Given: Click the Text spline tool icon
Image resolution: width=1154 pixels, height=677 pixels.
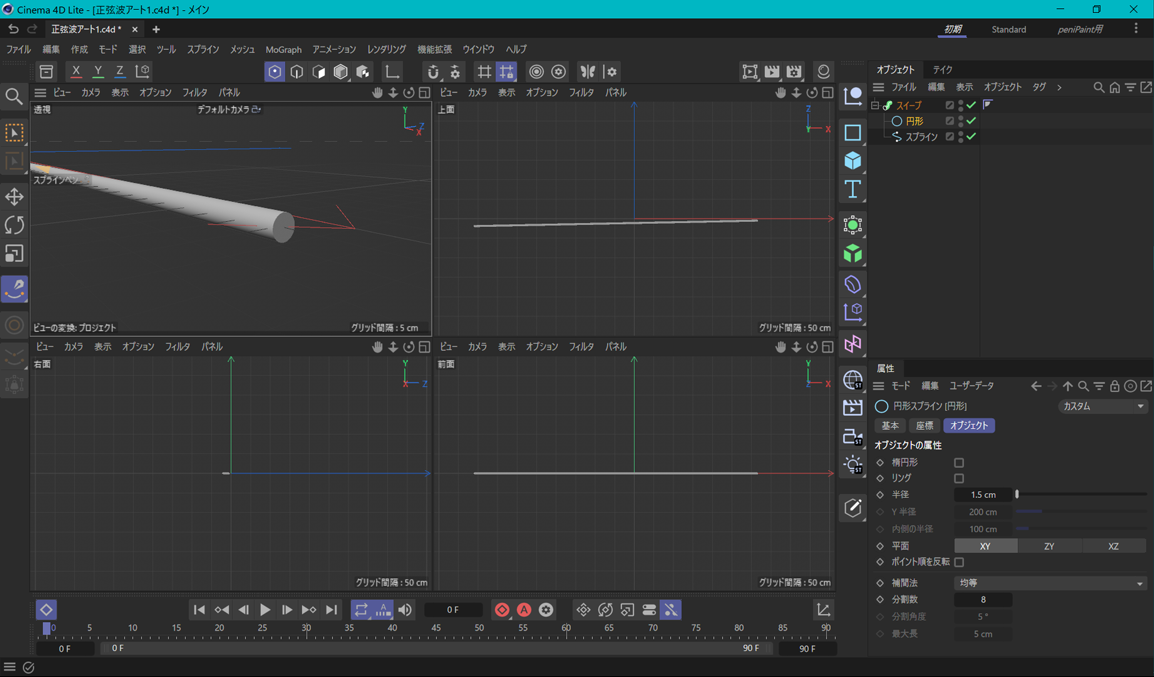Looking at the screenshot, I should [x=852, y=189].
